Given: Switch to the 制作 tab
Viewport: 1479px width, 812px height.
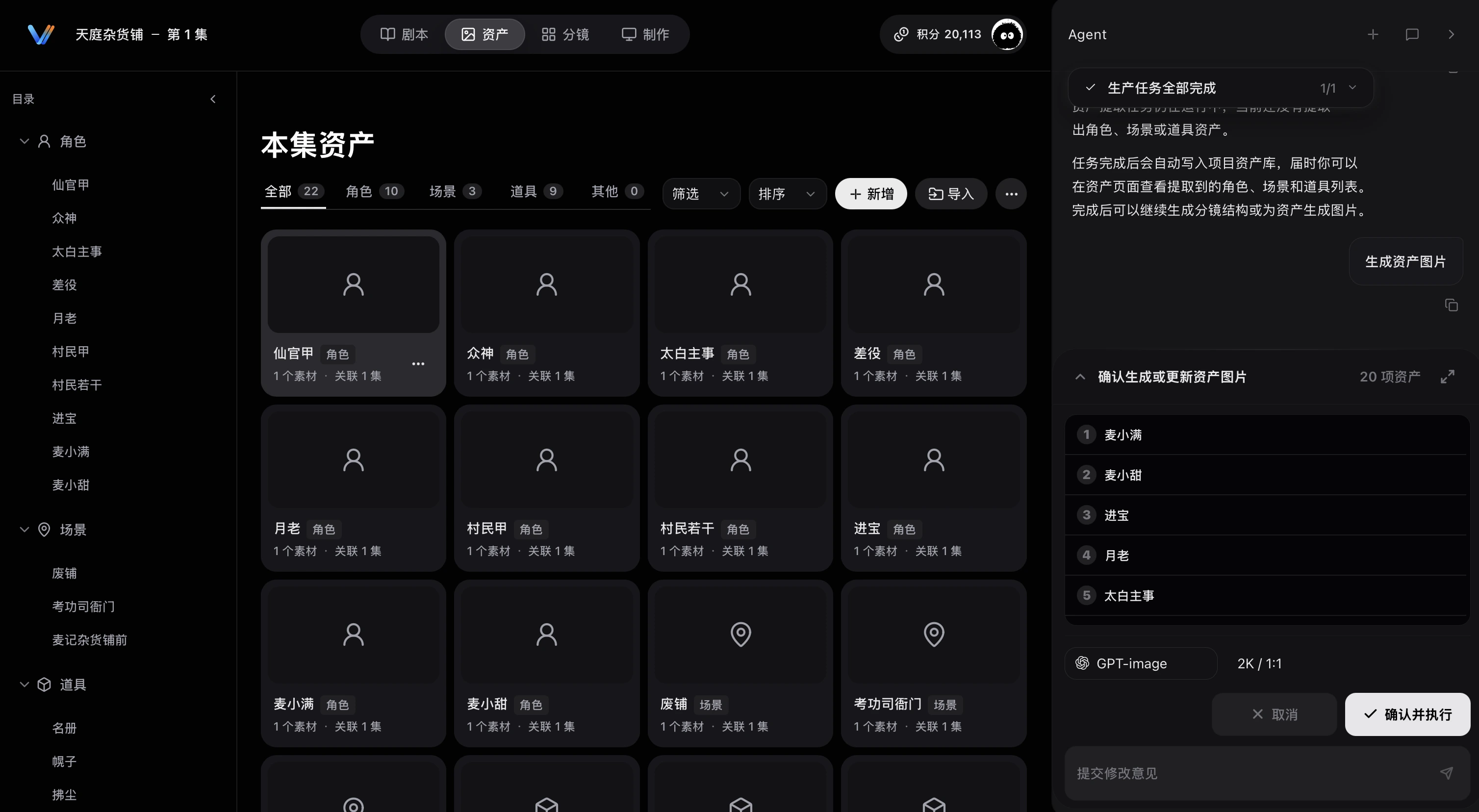Looking at the screenshot, I should [x=645, y=34].
